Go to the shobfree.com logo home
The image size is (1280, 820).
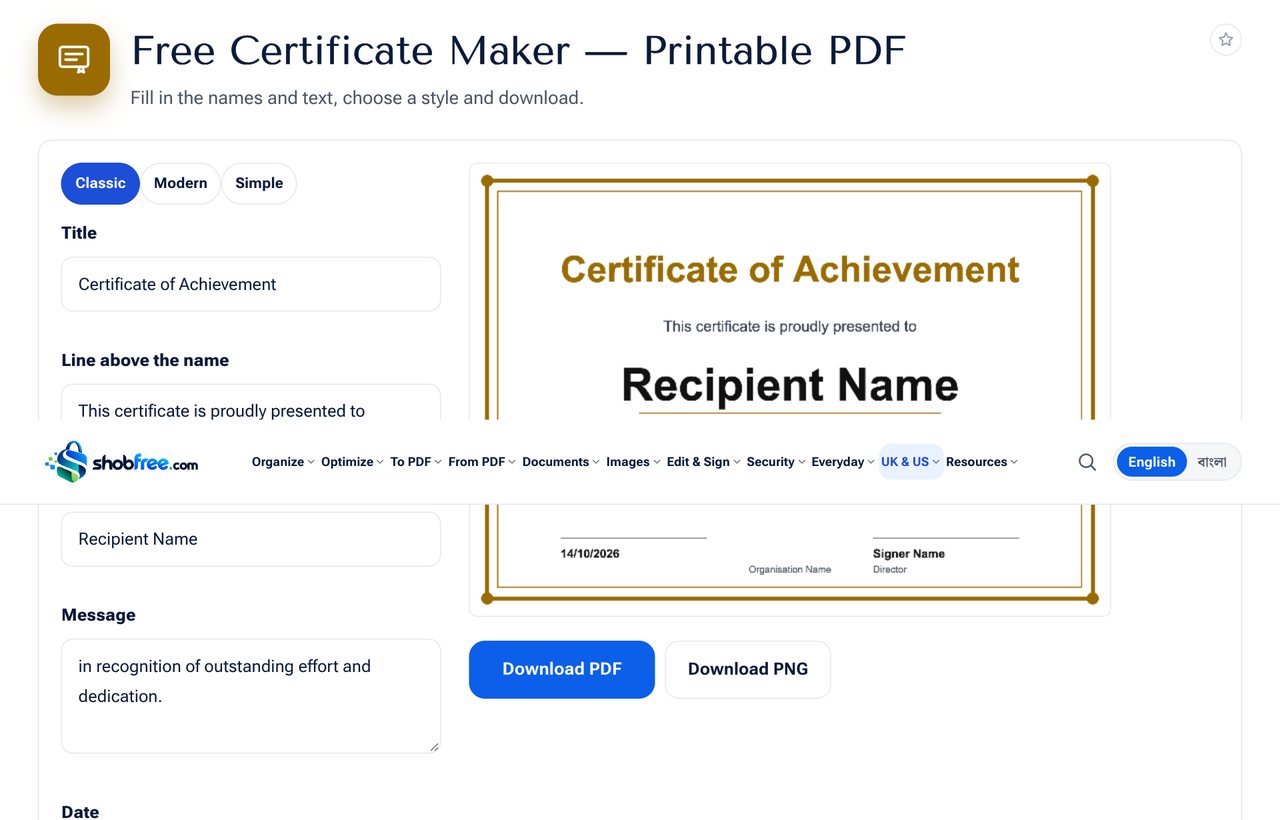122,462
